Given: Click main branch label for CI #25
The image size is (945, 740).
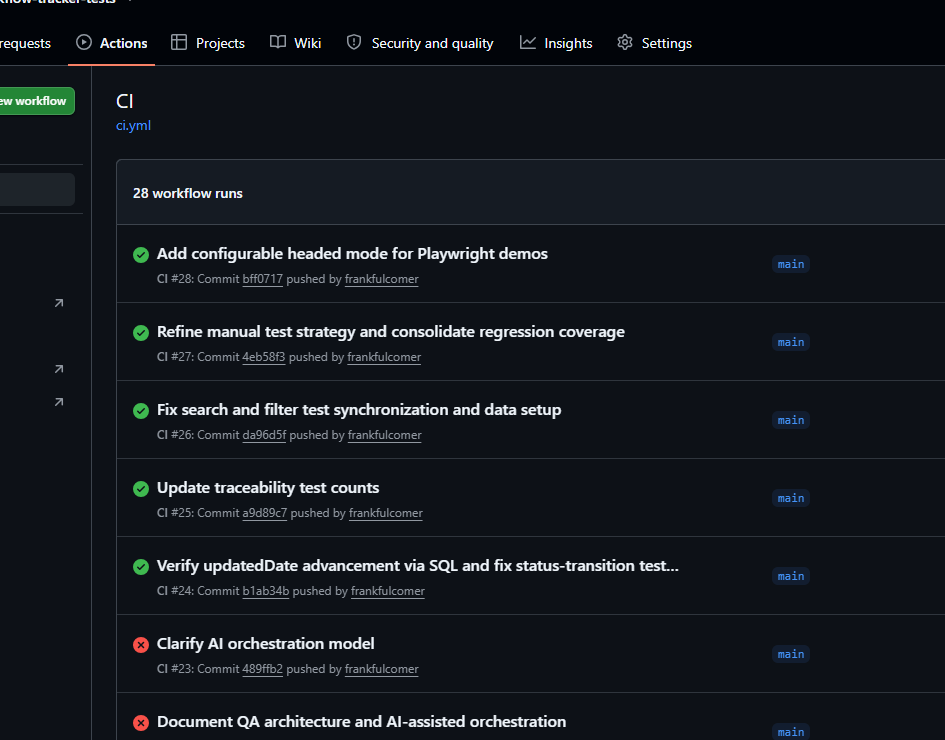Looking at the screenshot, I should [x=791, y=498].
